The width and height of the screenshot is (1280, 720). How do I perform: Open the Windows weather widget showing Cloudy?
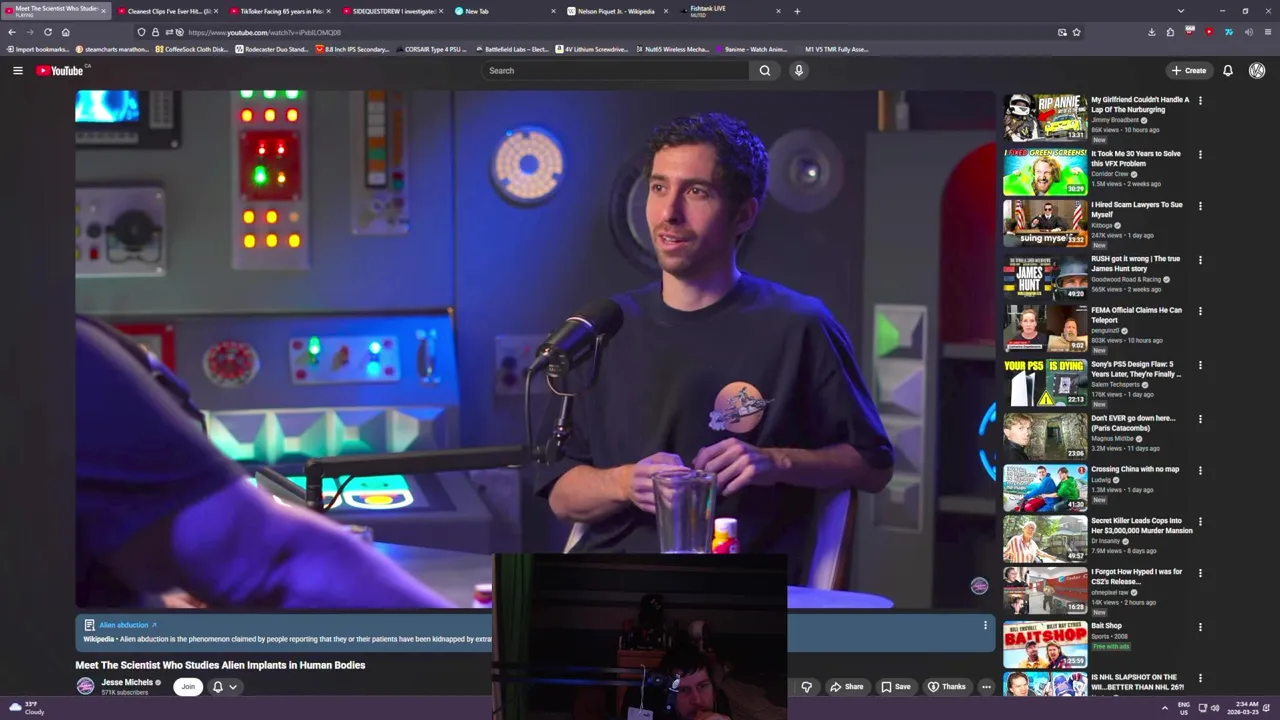pos(28,708)
